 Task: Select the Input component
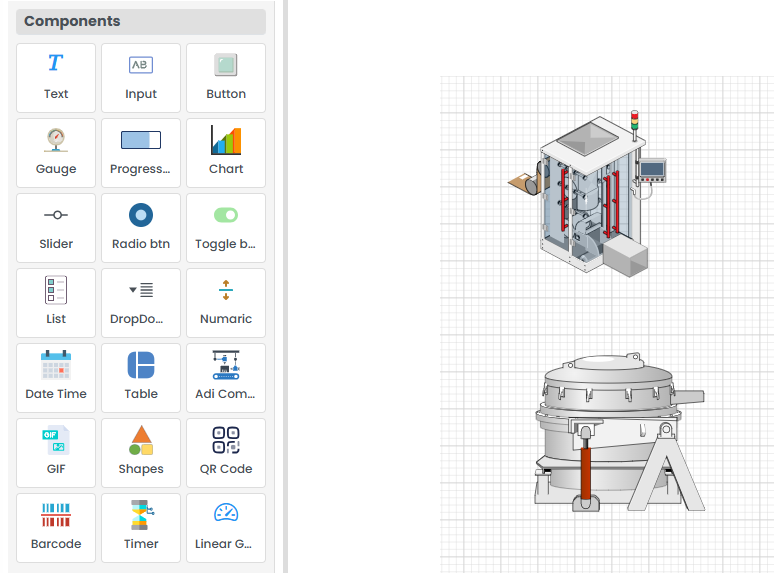point(141,78)
